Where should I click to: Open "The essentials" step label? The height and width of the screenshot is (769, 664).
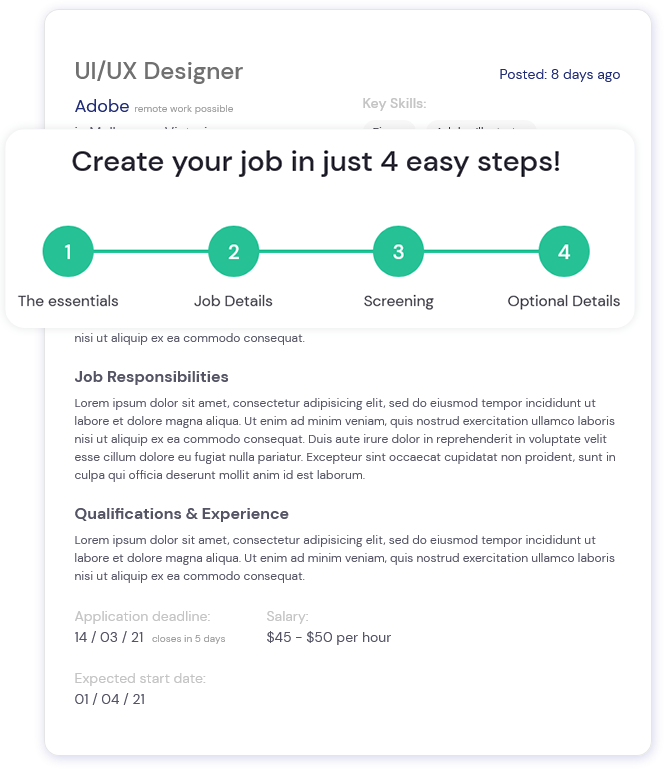pos(68,301)
